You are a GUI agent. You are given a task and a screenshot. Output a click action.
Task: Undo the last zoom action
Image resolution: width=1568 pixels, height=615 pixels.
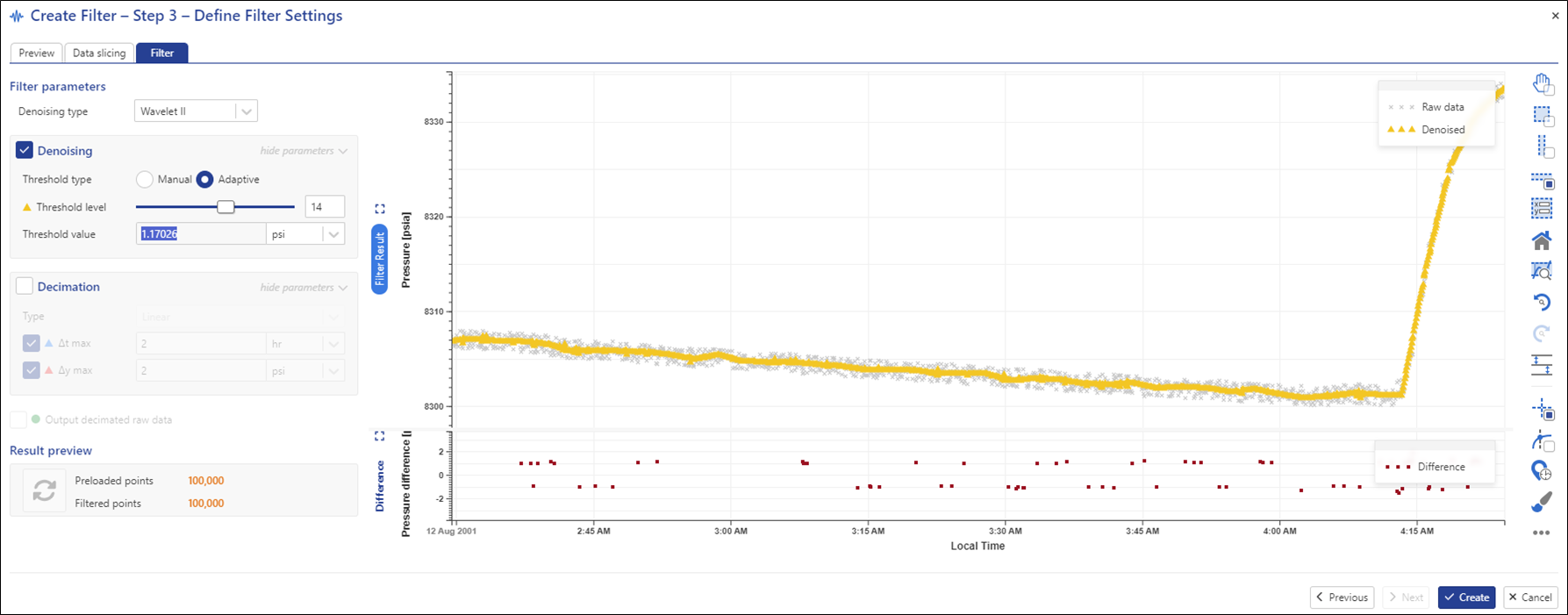tap(1542, 302)
